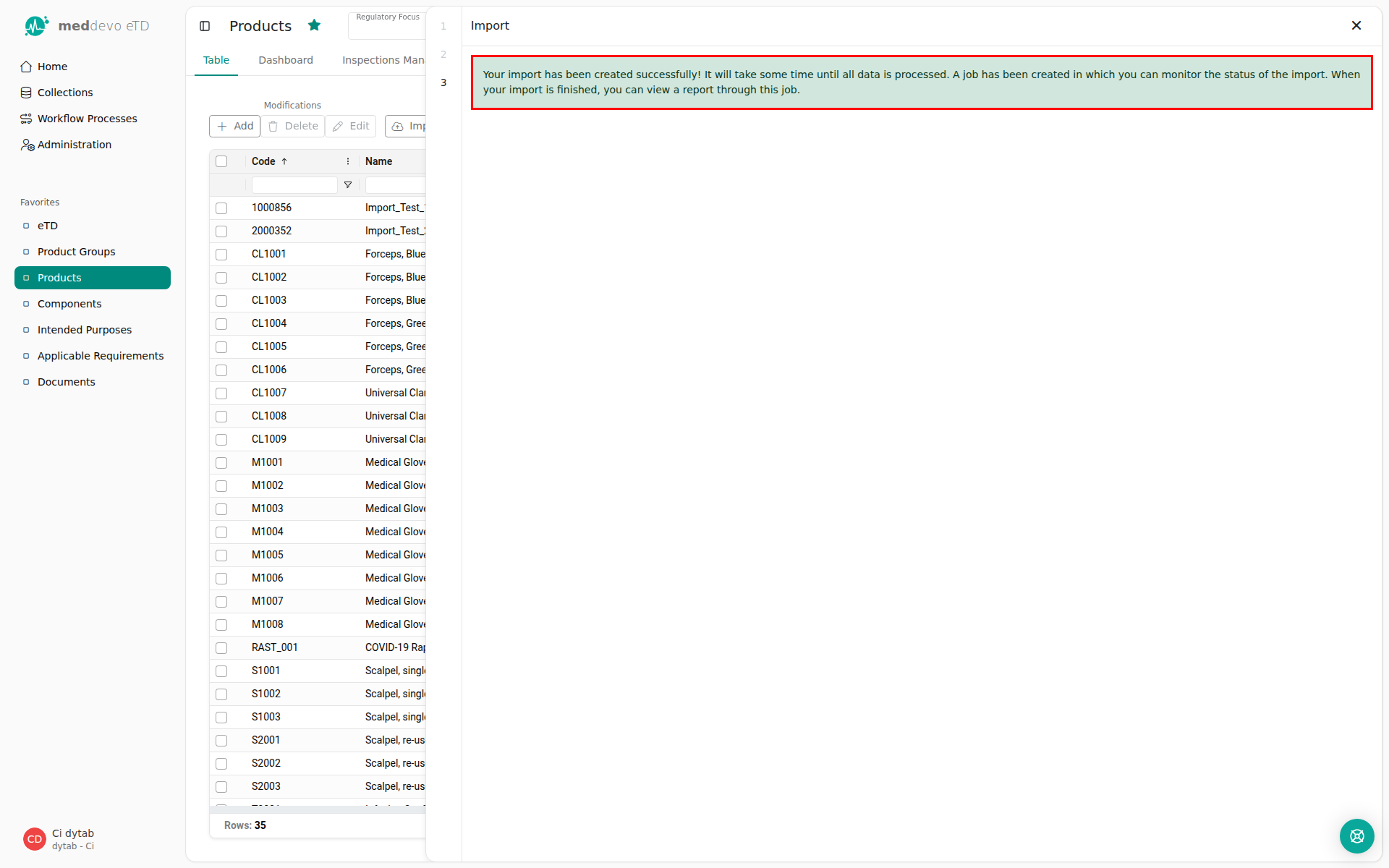Open the Code column options menu
The width and height of the screenshot is (1389, 868).
click(x=348, y=161)
